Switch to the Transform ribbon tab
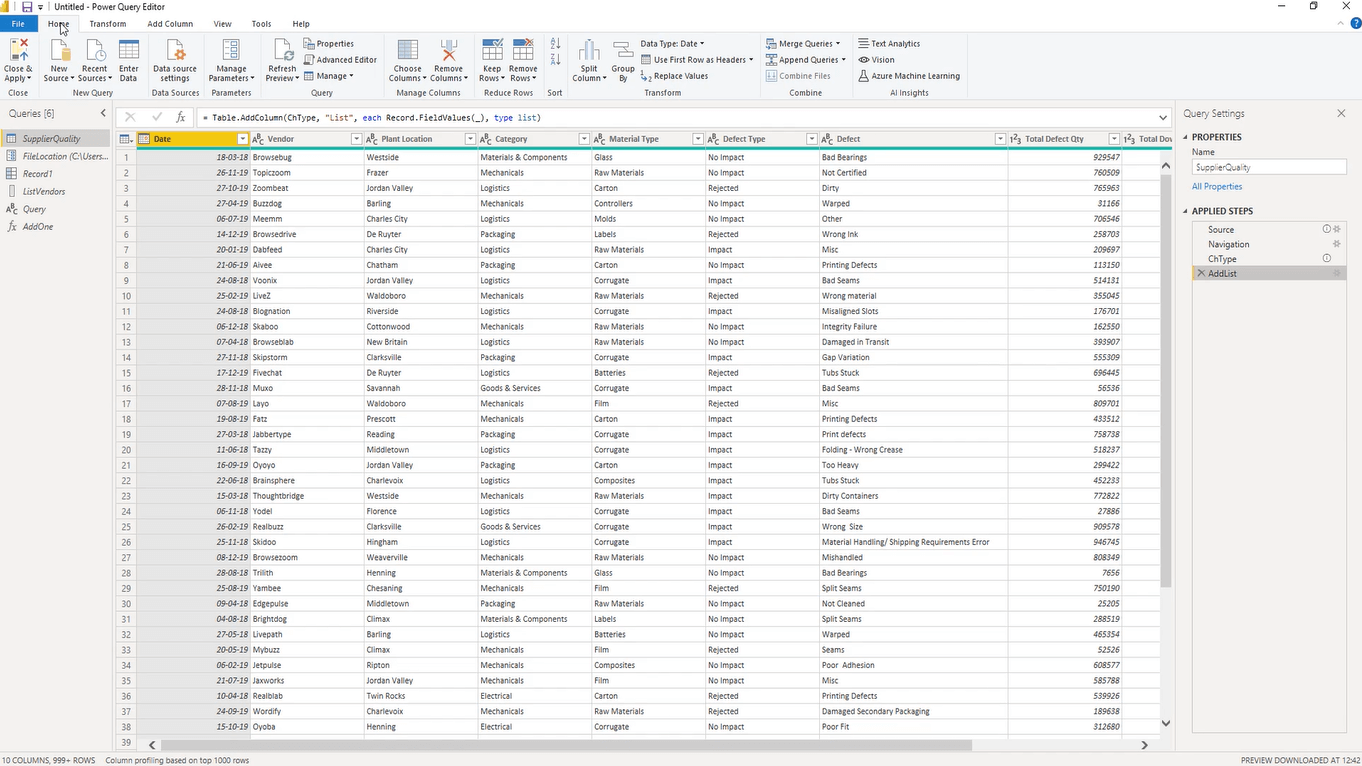 click(107, 24)
